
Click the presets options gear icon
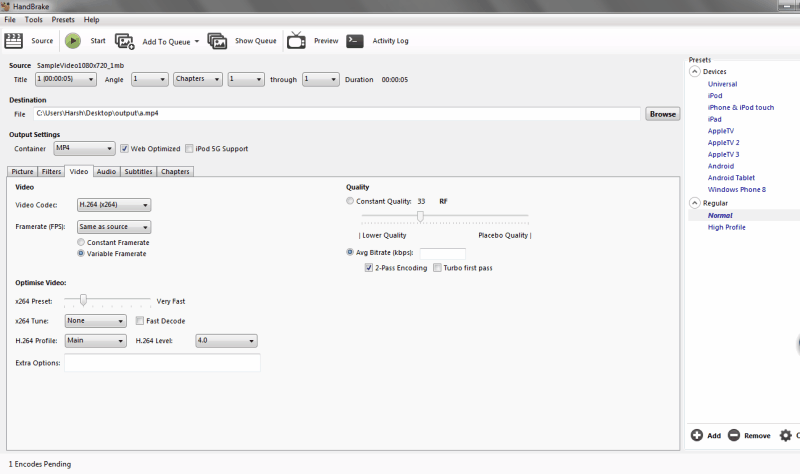pos(786,435)
